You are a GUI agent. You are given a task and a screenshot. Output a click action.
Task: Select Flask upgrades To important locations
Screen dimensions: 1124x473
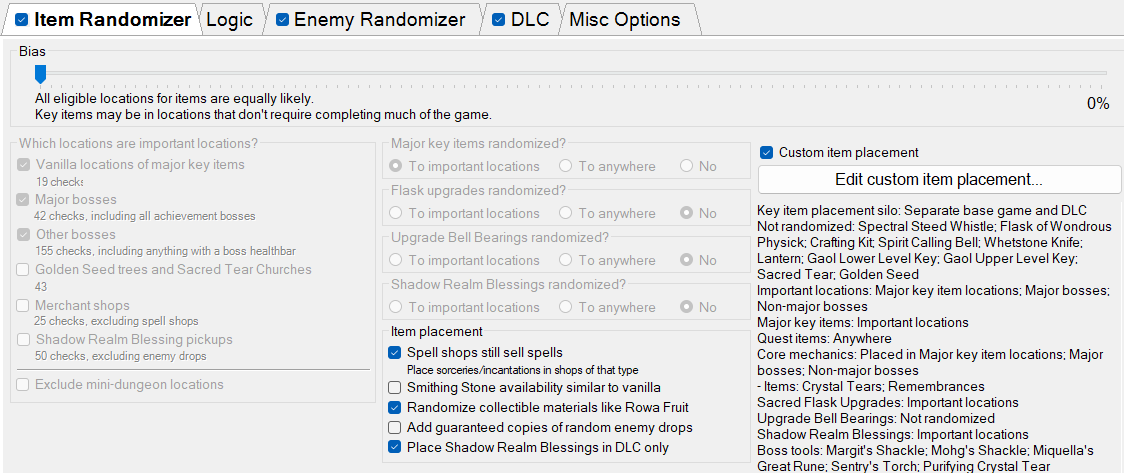point(397,214)
